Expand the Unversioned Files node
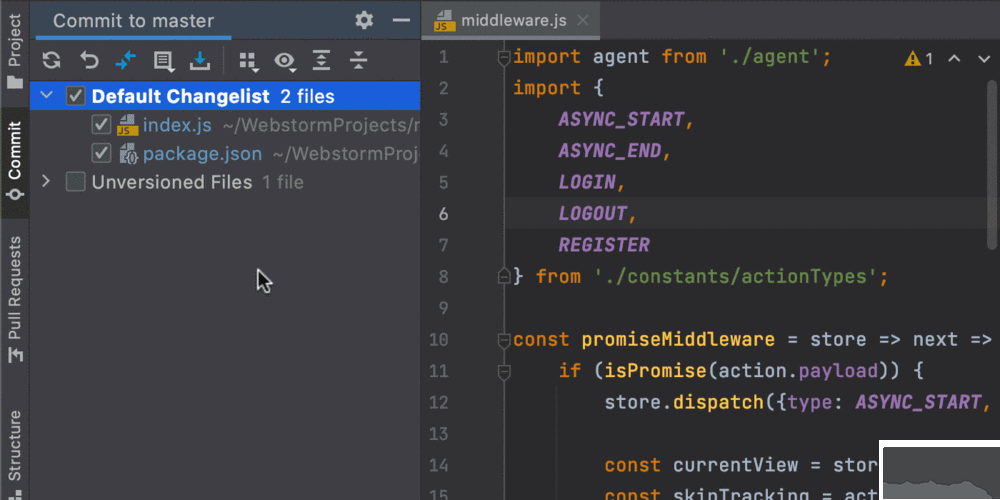The image size is (1000, 500). tap(46, 182)
